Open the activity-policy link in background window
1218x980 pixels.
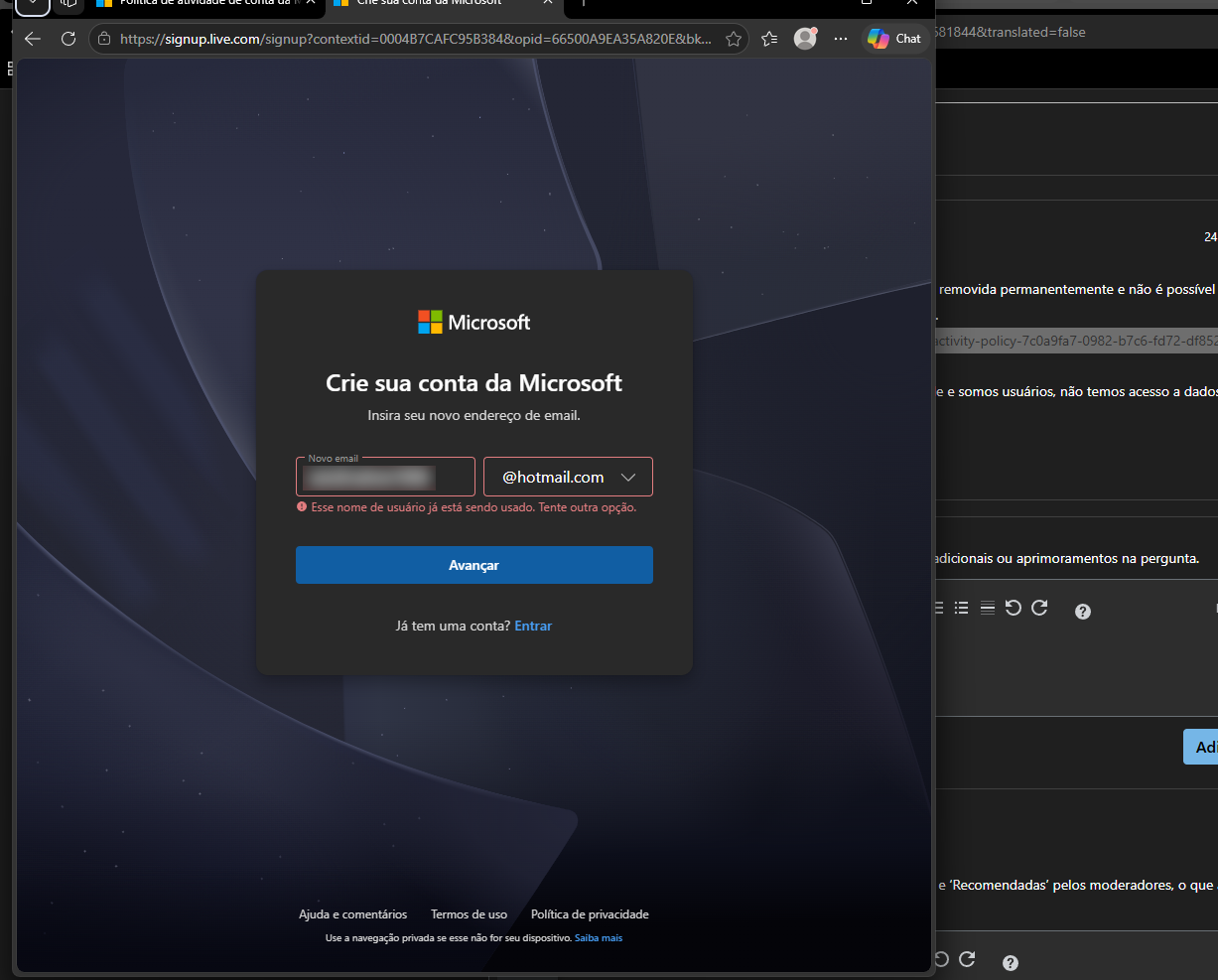(x=1078, y=341)
